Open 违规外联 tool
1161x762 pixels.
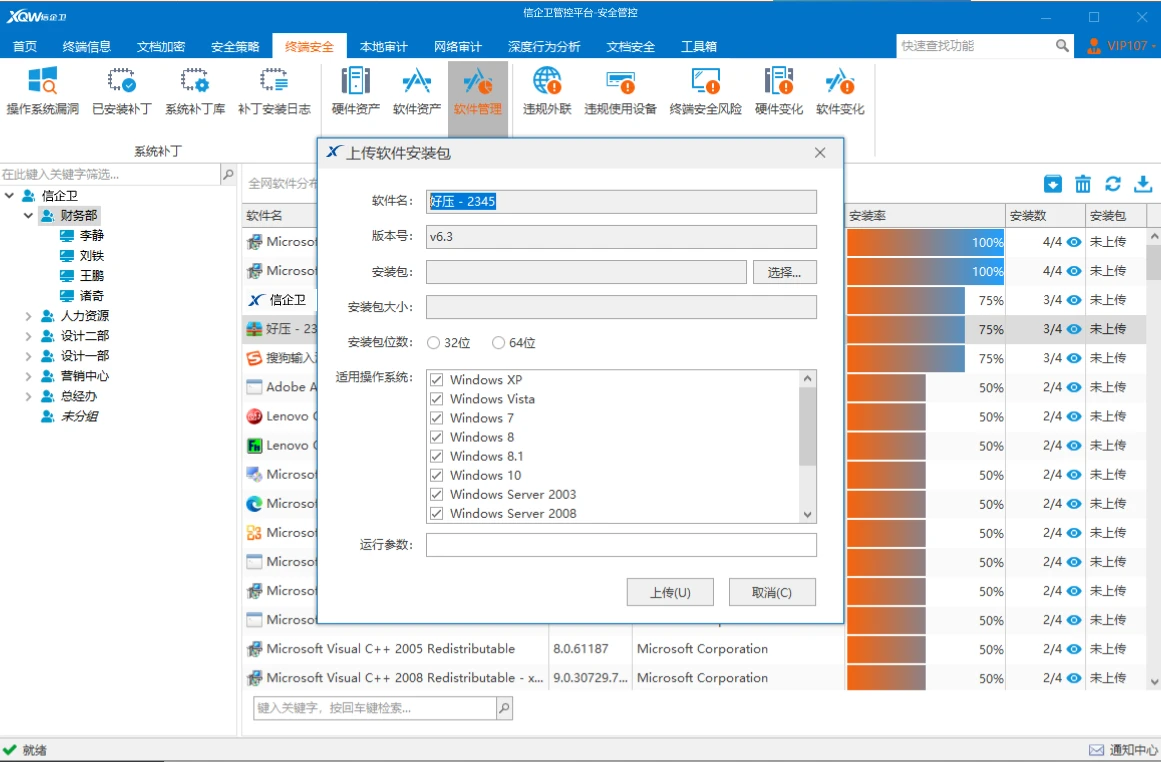coord(547,91)
